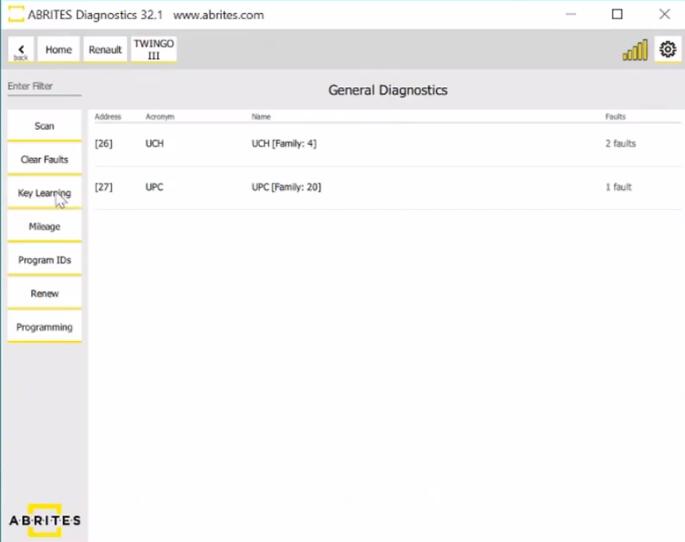Open the Mileage function
The image size is (685, 542).
click(45, 227)
